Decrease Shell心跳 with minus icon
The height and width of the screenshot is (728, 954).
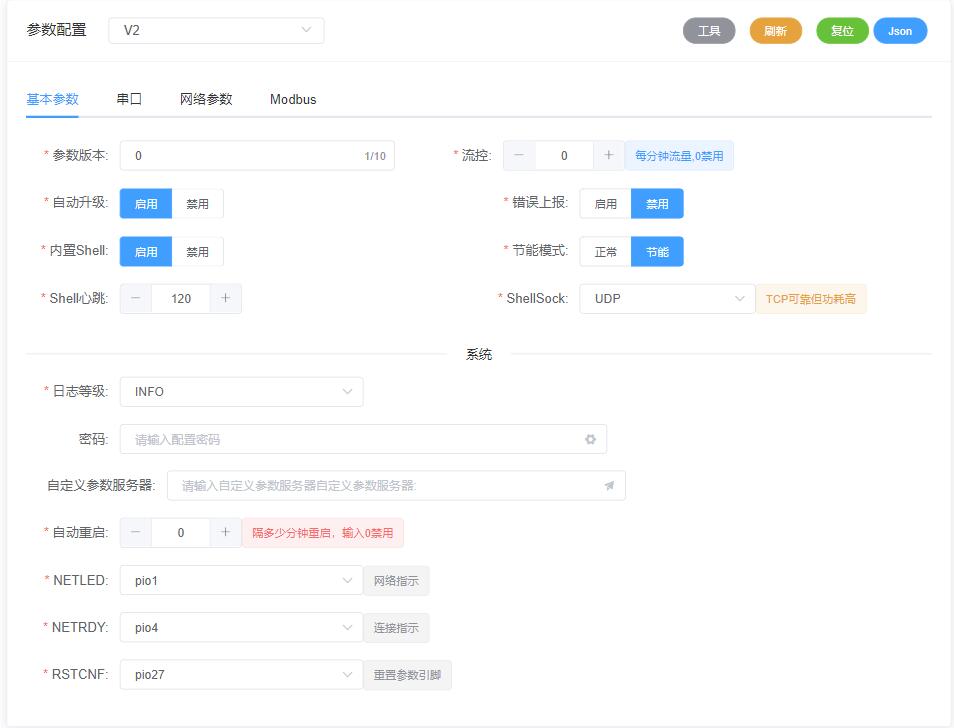[136, 298]
